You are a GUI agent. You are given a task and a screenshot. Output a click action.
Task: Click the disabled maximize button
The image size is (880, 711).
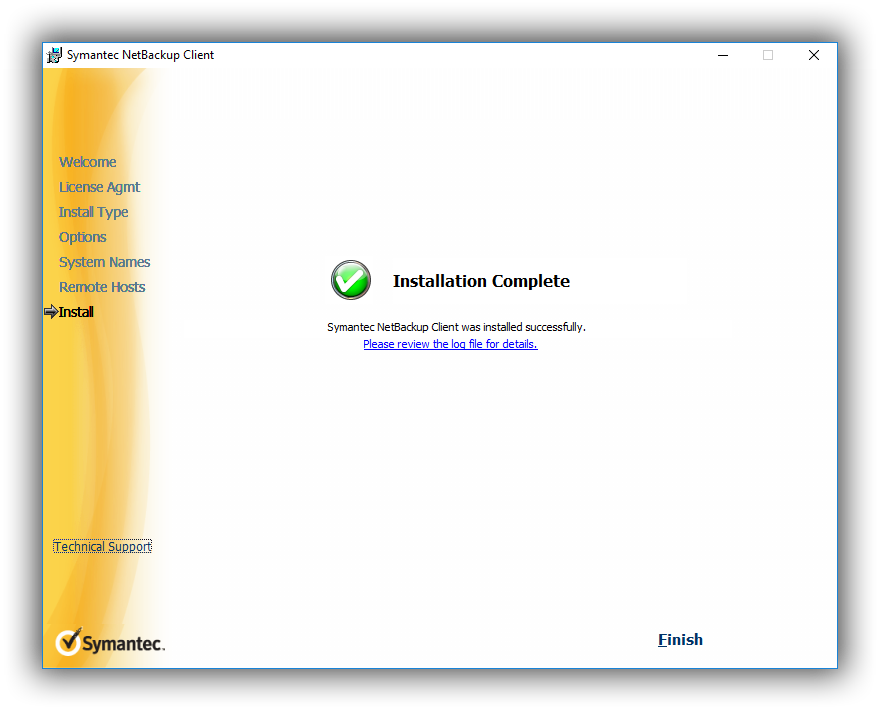click(x=768, y=55)
